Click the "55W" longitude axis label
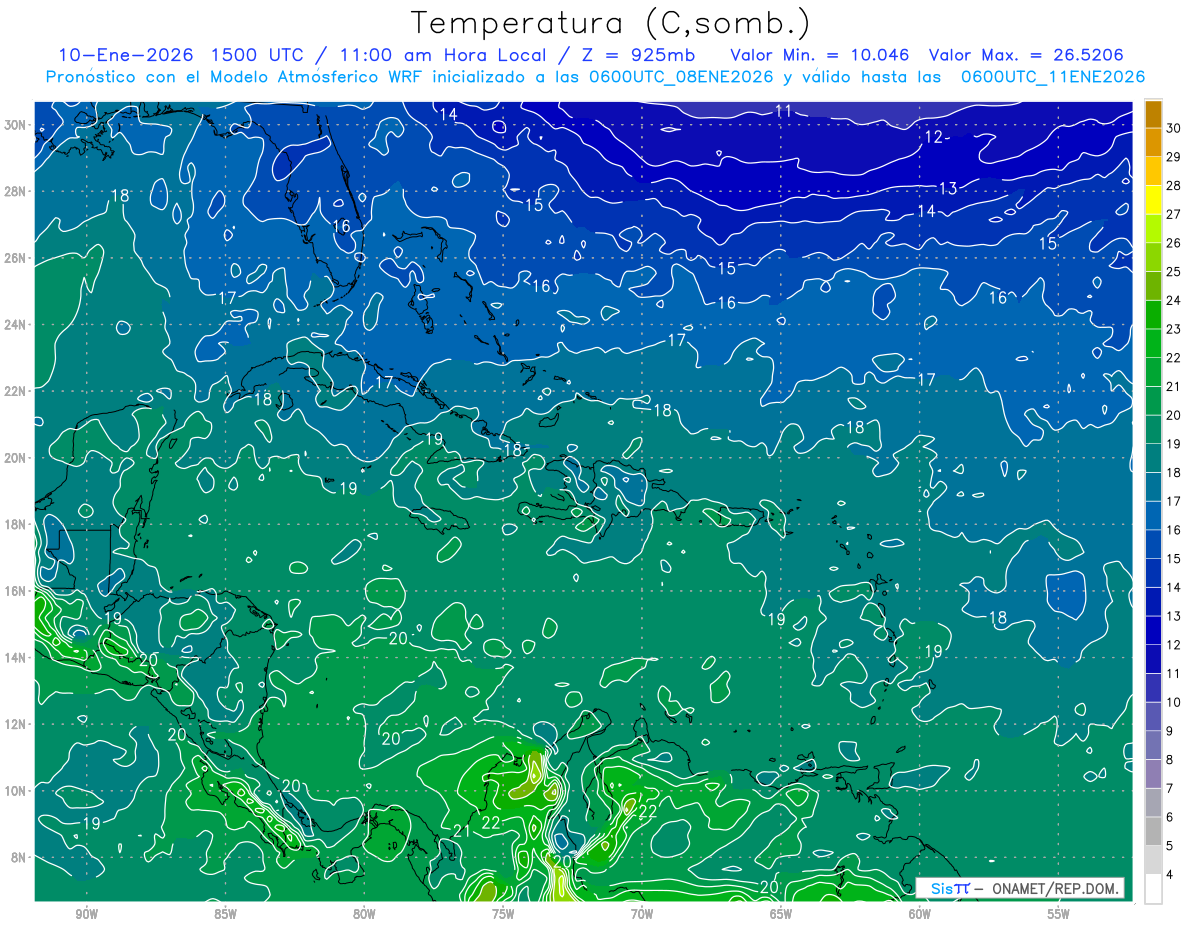 coord(1059,914)
